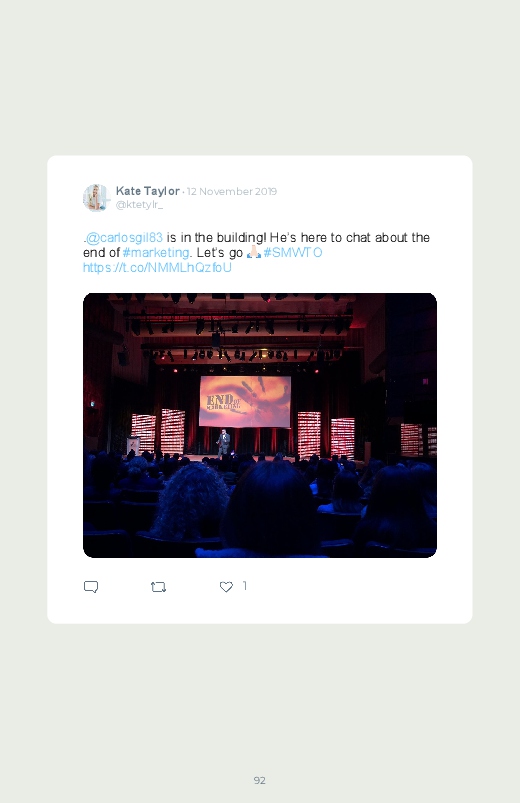Screen dimensions: 520x803
Task: Click the Kate Taylor display name
Action: tap(148, 191)
